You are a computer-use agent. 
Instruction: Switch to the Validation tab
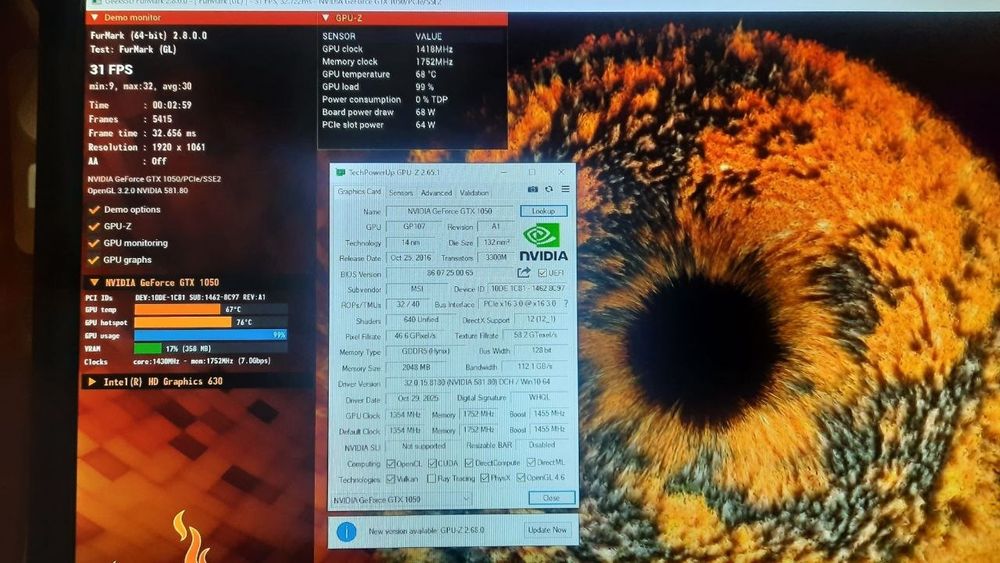click(474, 193)
